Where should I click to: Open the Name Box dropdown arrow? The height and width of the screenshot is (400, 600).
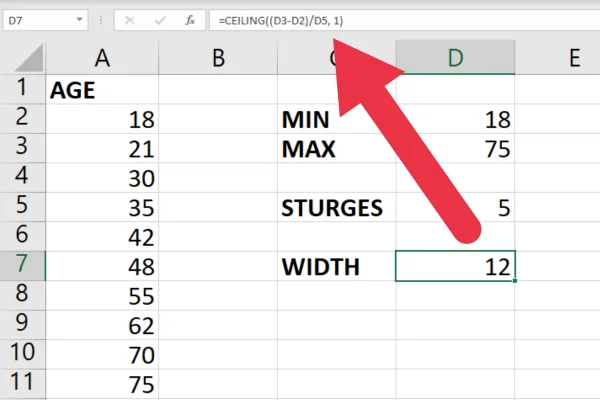point(79,20)
